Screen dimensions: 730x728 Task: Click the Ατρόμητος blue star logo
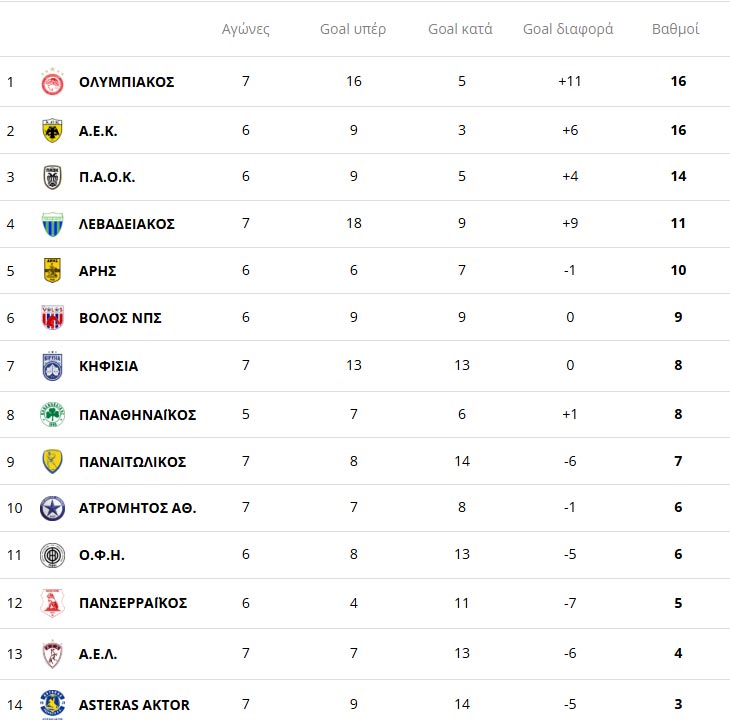coord(52,508)
